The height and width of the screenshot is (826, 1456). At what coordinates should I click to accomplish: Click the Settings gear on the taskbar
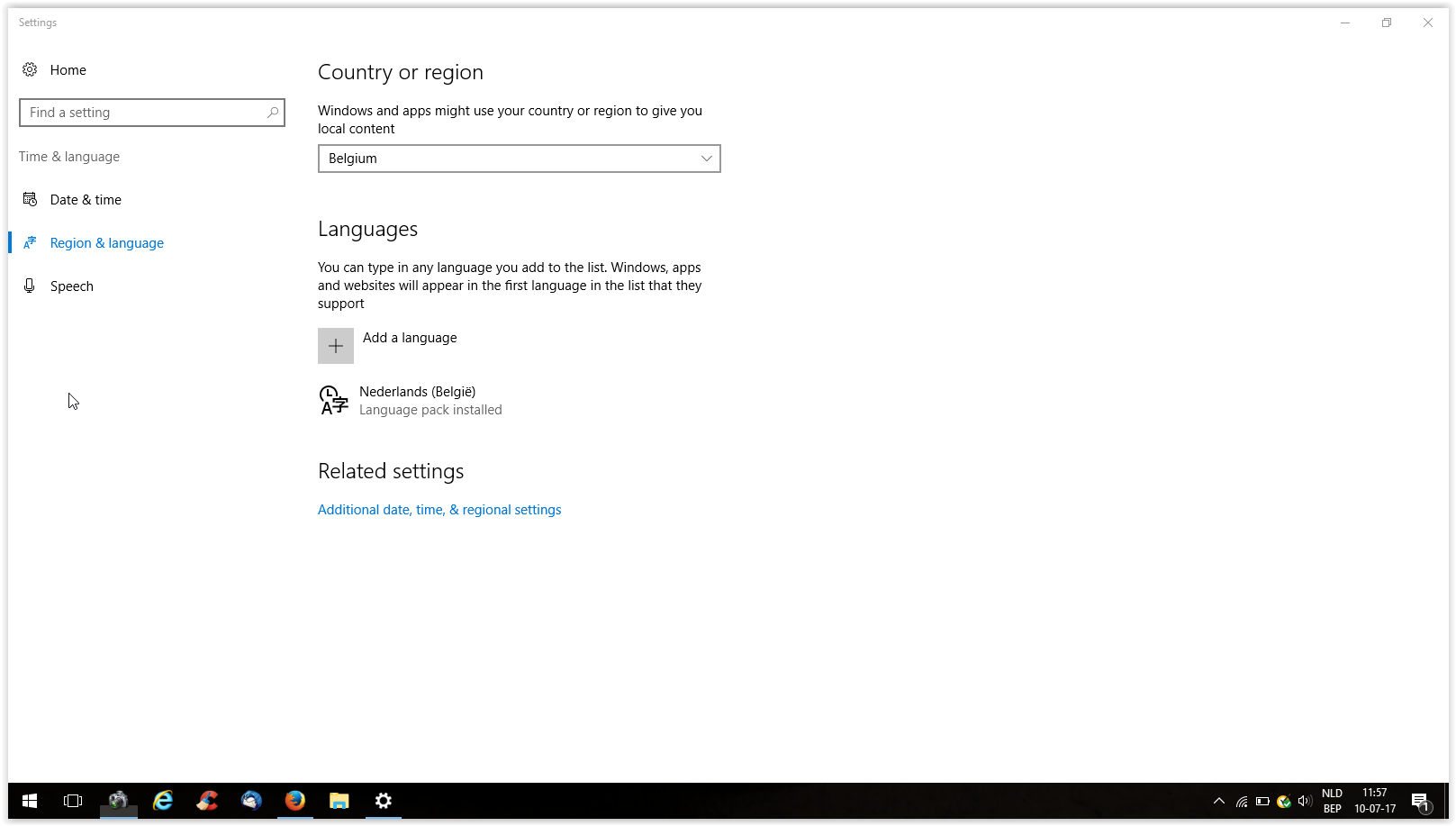pyautogui.click(x=384, y=801)
